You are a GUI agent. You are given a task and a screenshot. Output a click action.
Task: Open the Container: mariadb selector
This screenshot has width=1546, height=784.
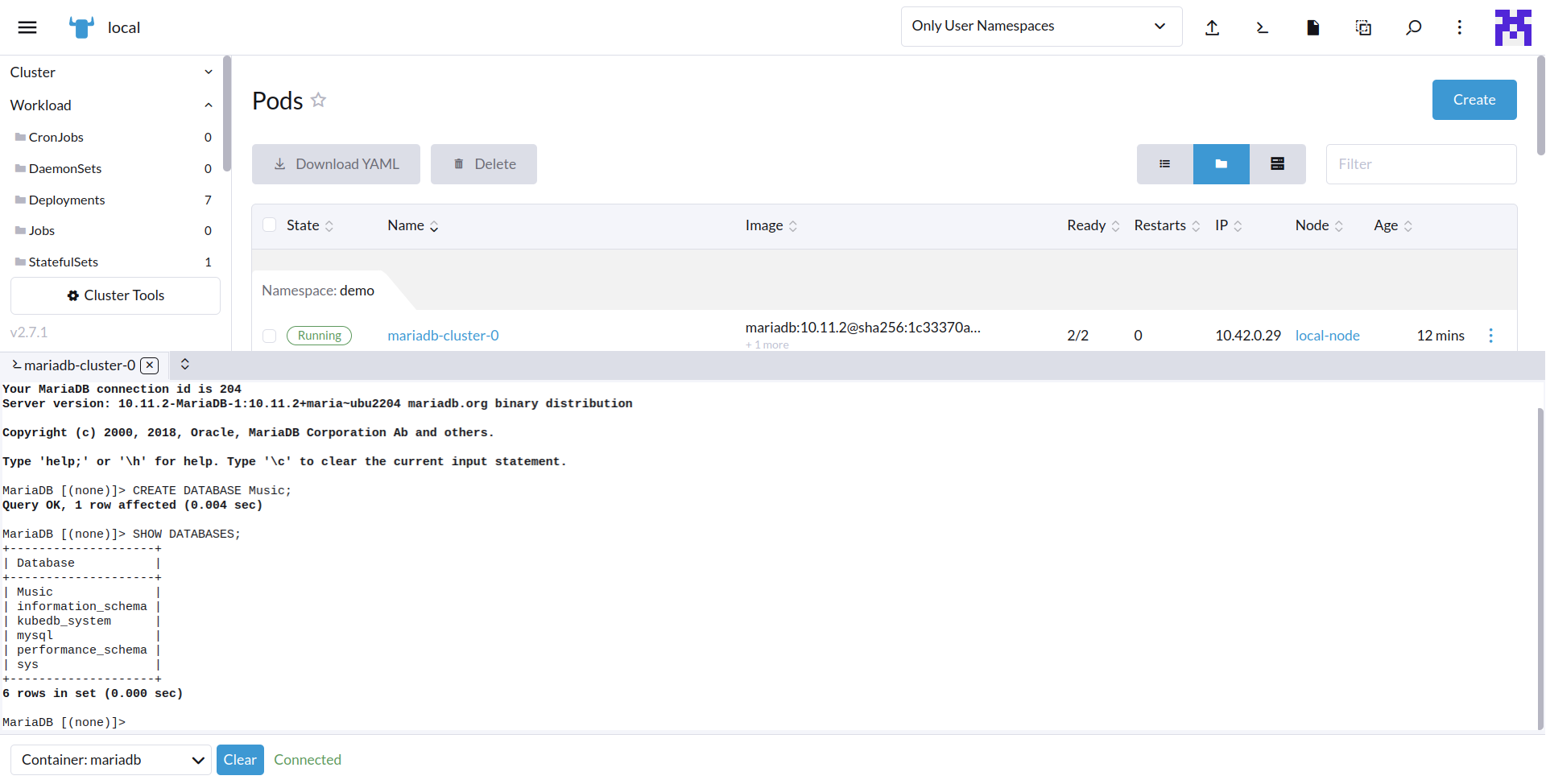tap(110, 759)
